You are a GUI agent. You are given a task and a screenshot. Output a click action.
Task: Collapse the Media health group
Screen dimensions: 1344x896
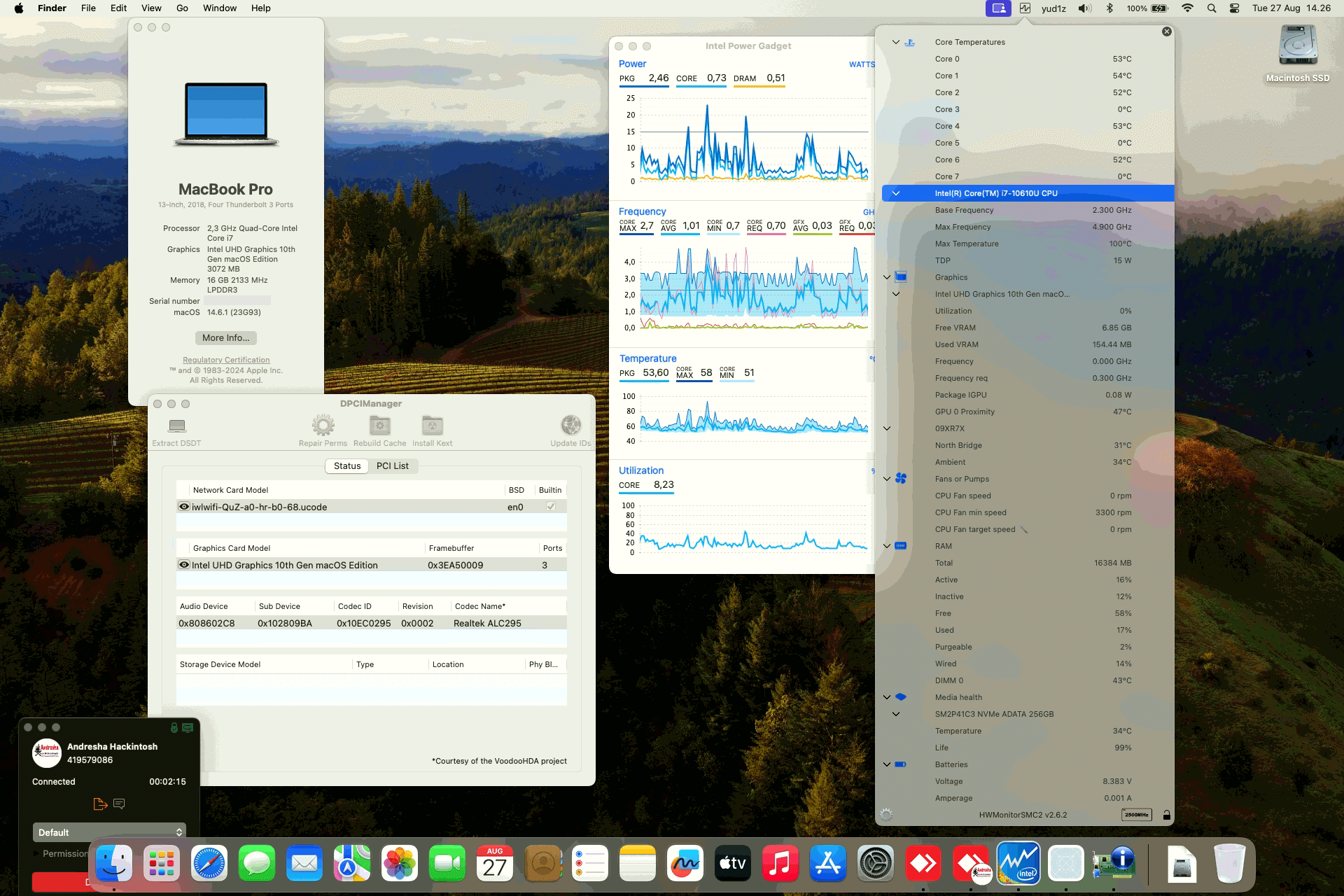tap(887, 697)
